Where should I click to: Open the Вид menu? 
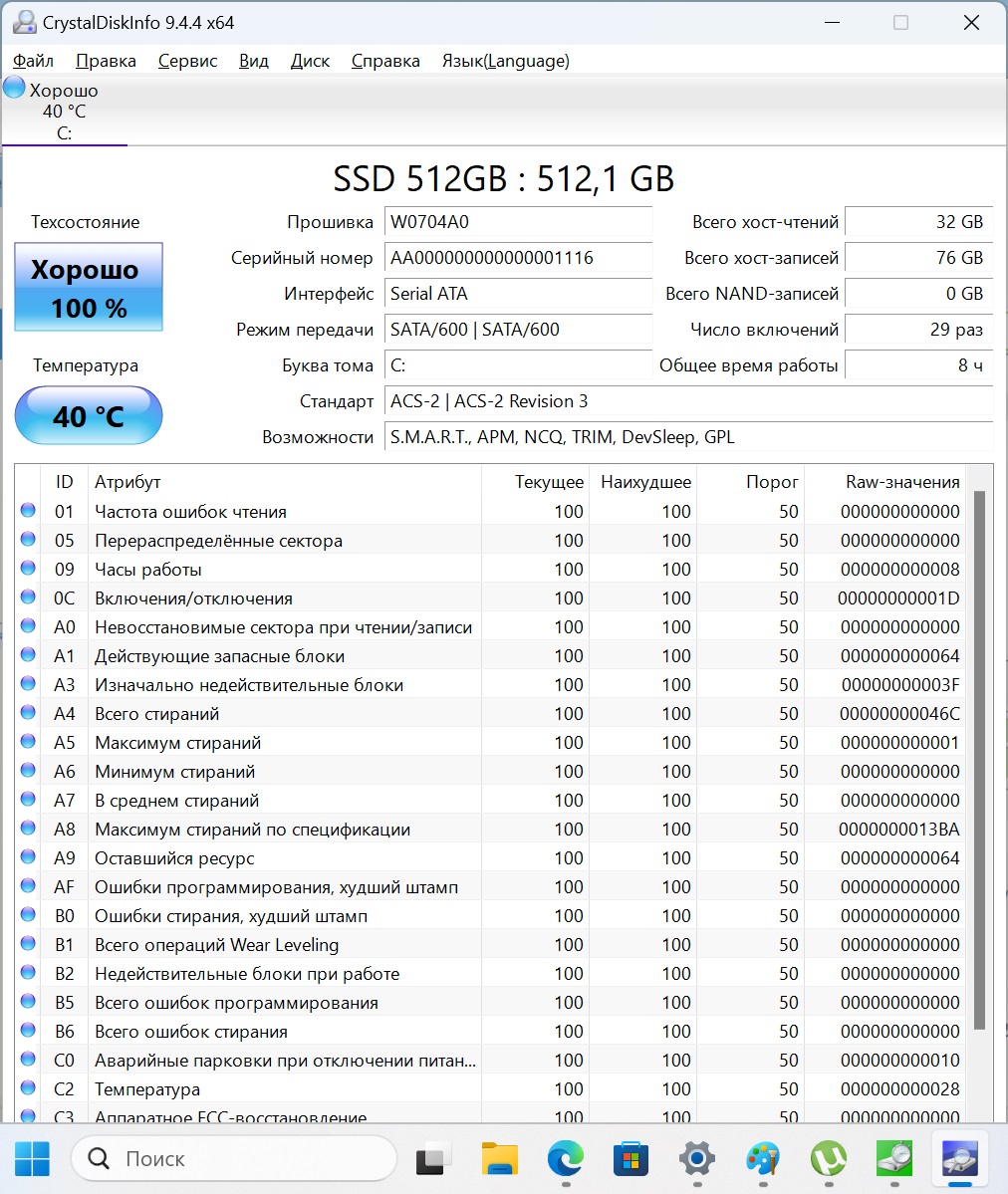click(254, 61)
